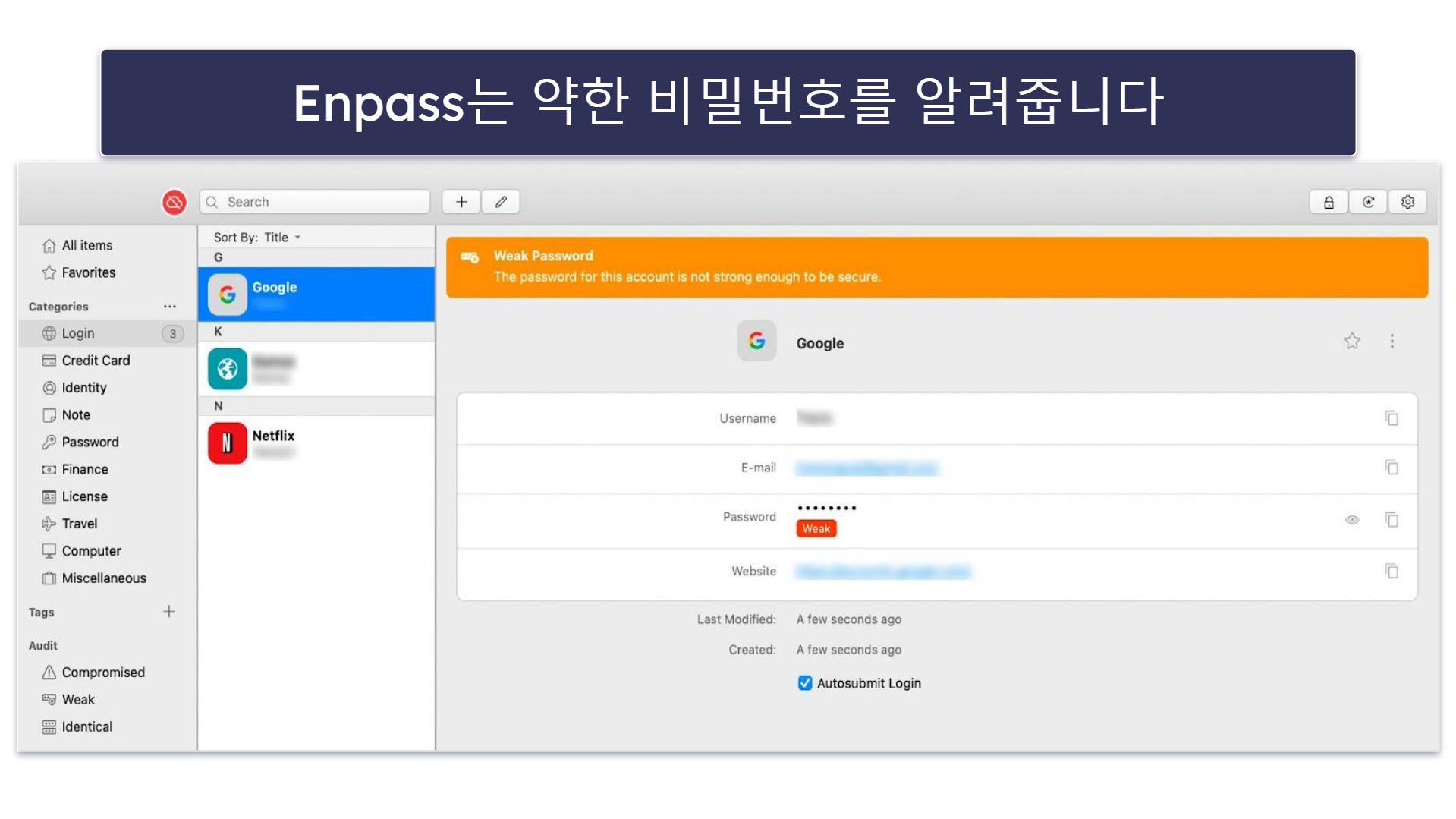Select the Finance category

click(75, 469)
